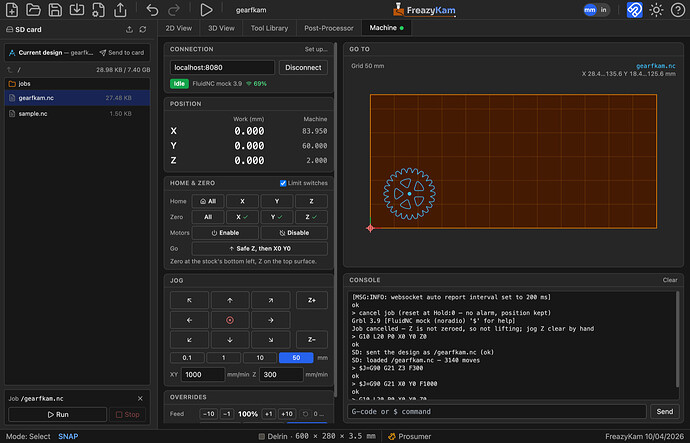Jog diagonally up-right
This screenshot has height=443, width=690.
point(271,300)
